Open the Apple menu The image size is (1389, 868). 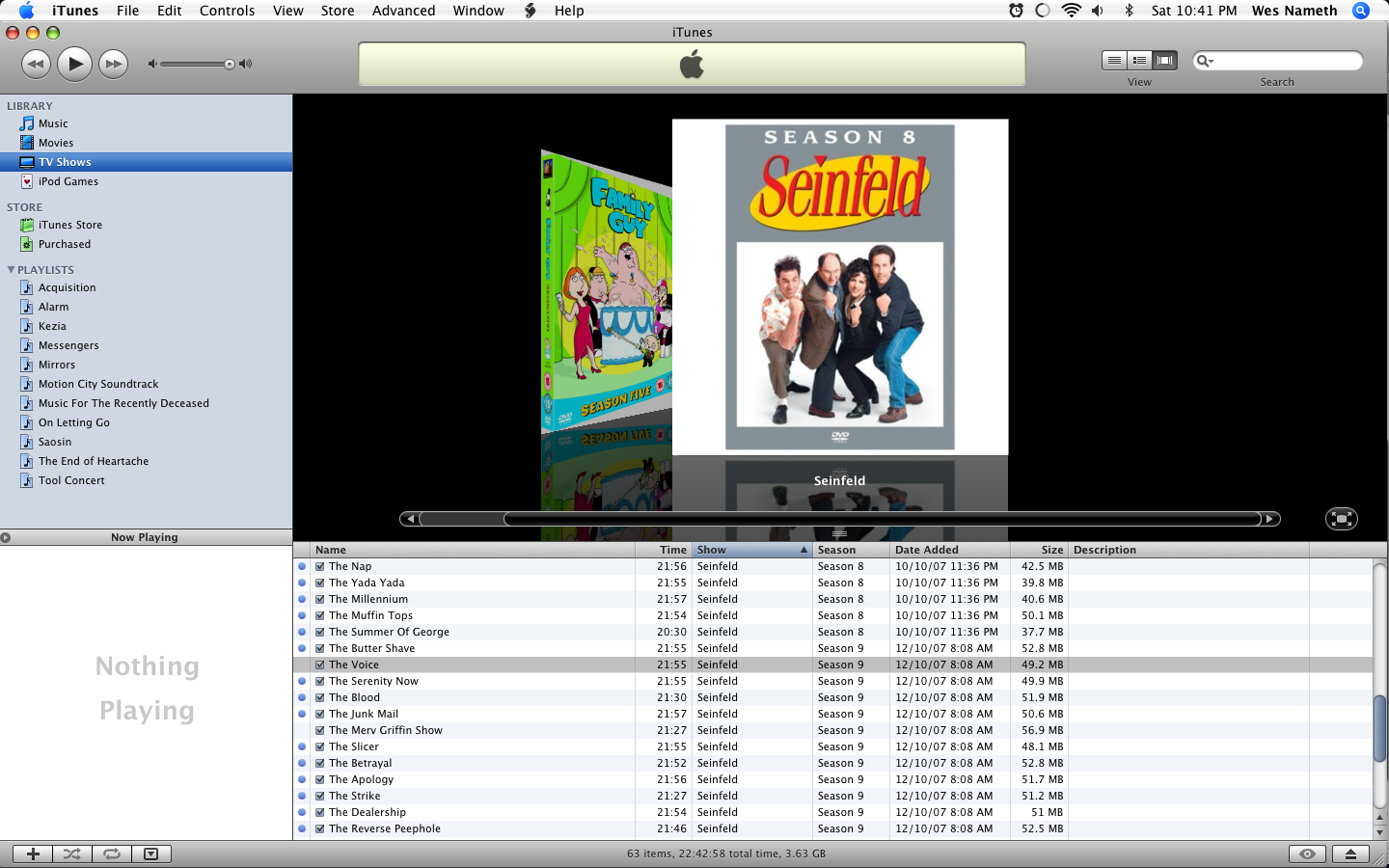click(x=26, y=11)
